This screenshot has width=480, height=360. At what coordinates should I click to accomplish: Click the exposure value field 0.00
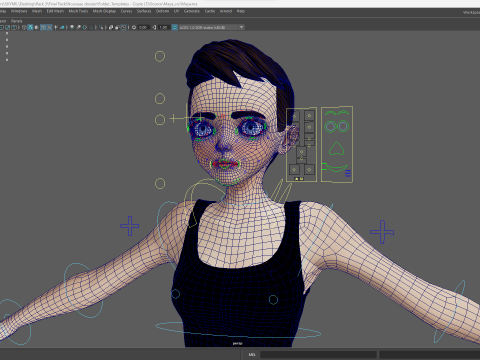(143, 27)
